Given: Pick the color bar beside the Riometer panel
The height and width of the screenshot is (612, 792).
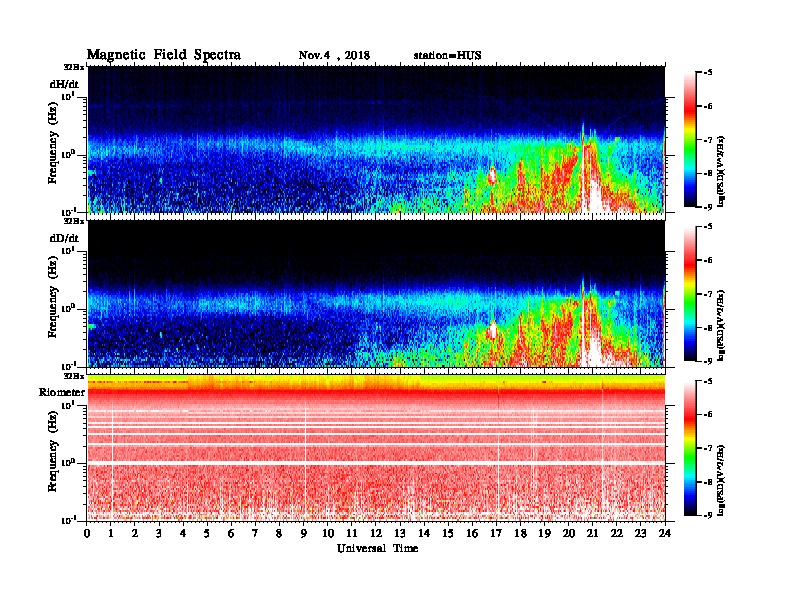Looking at the screenshot, I should [x=690, y=448].
